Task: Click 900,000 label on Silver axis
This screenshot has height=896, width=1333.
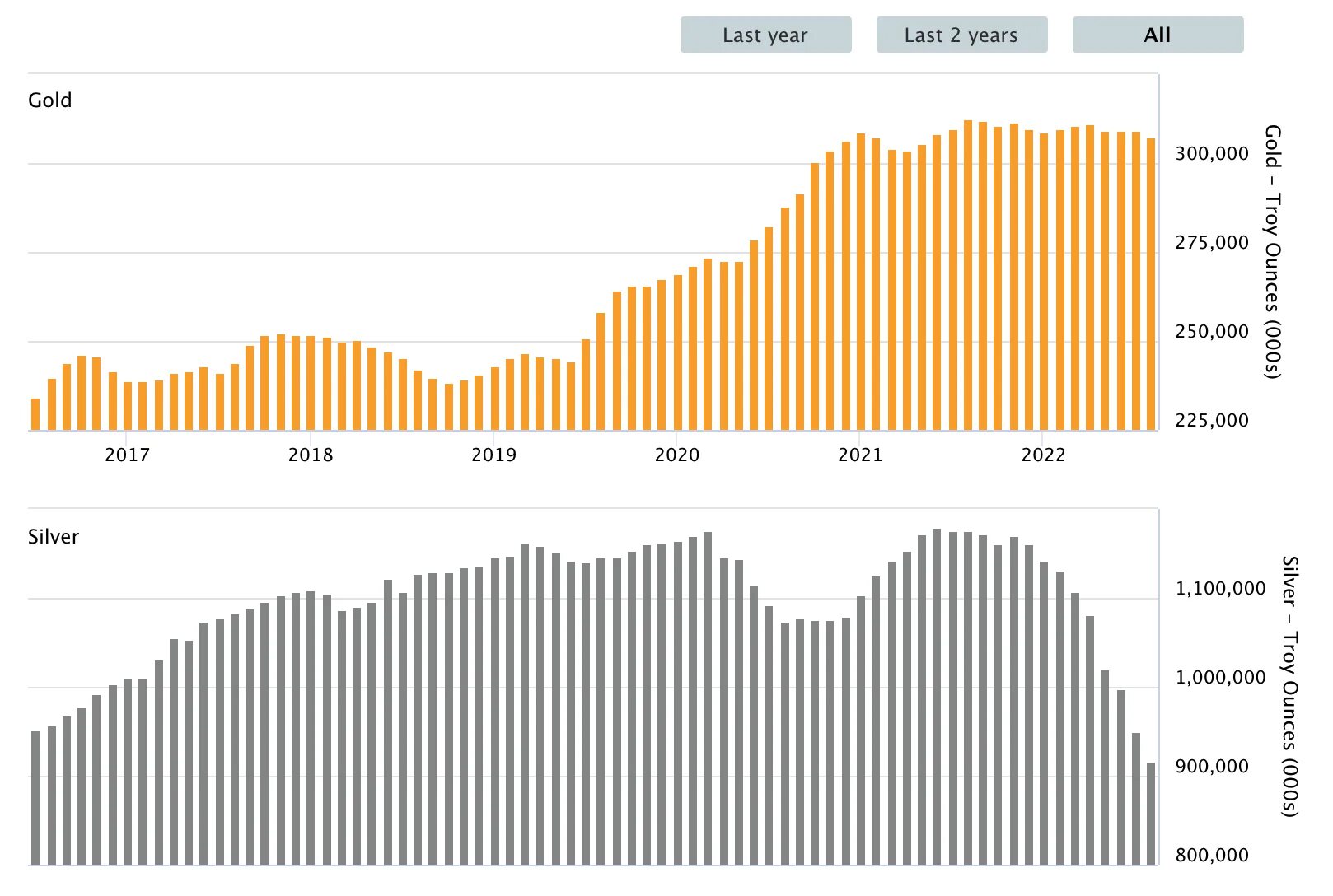Action: pyautogui.click(x=1212, y=767)
